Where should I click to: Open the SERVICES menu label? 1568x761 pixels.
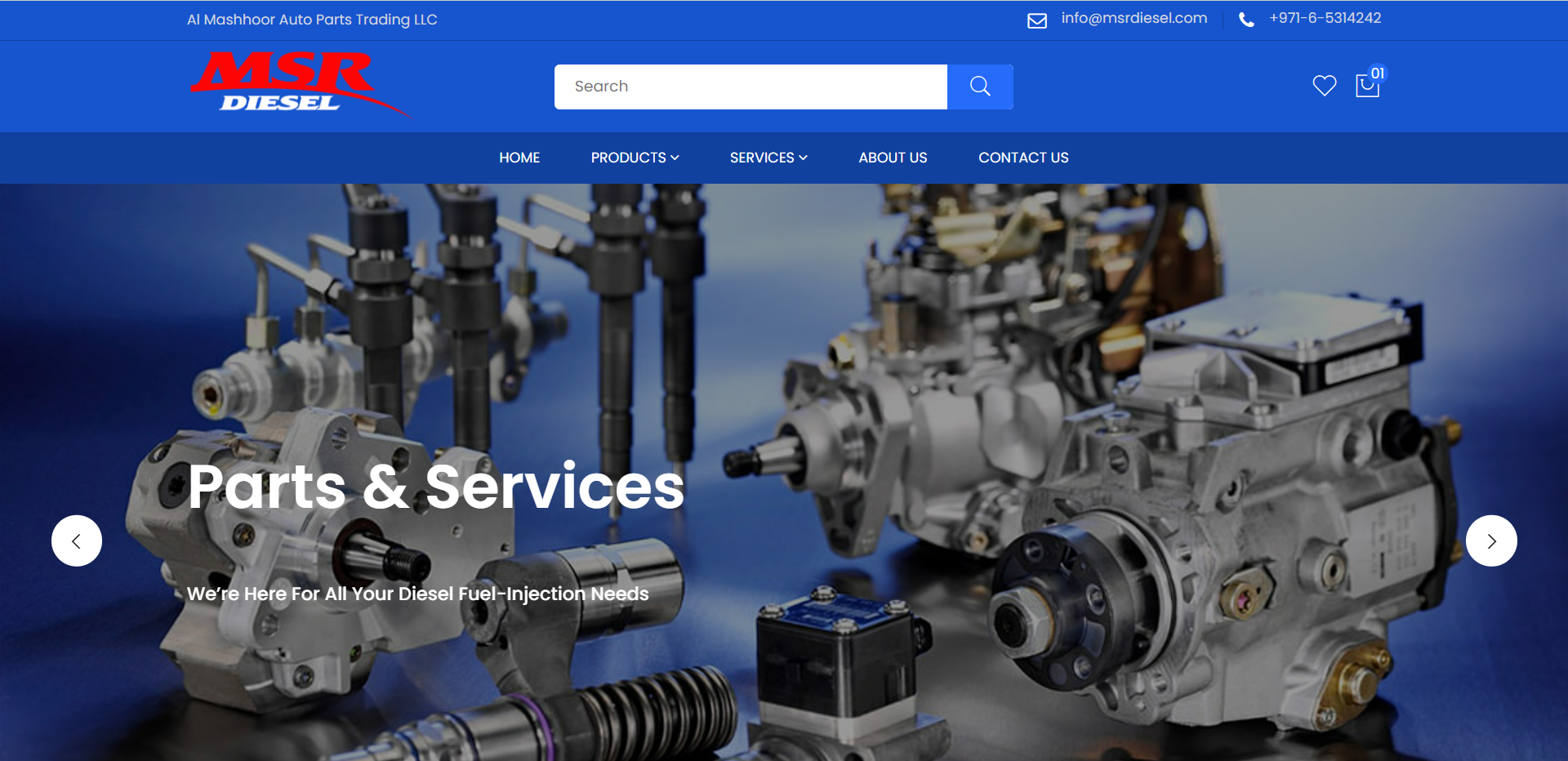tap(761, 158)
